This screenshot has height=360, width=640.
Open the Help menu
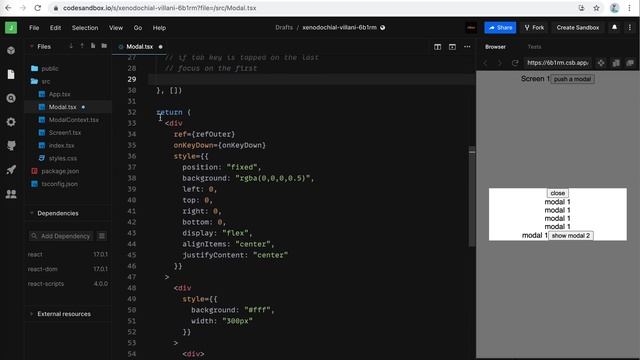coord(159,28)
